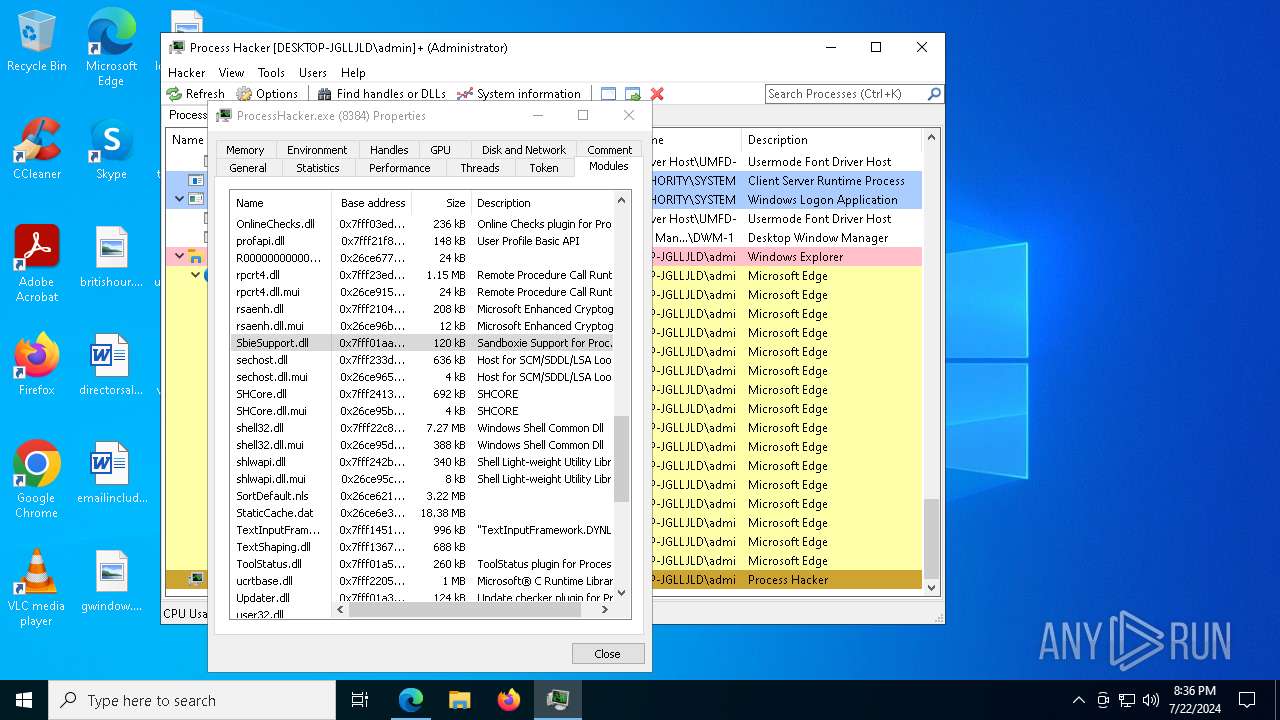Click Refresh in Process Hacker toolbar

tap(196, 94)
